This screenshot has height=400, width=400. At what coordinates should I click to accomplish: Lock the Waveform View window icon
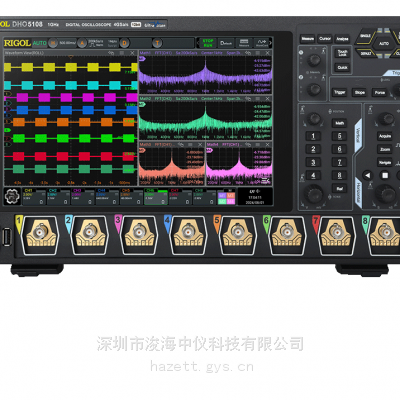point(111,53)
